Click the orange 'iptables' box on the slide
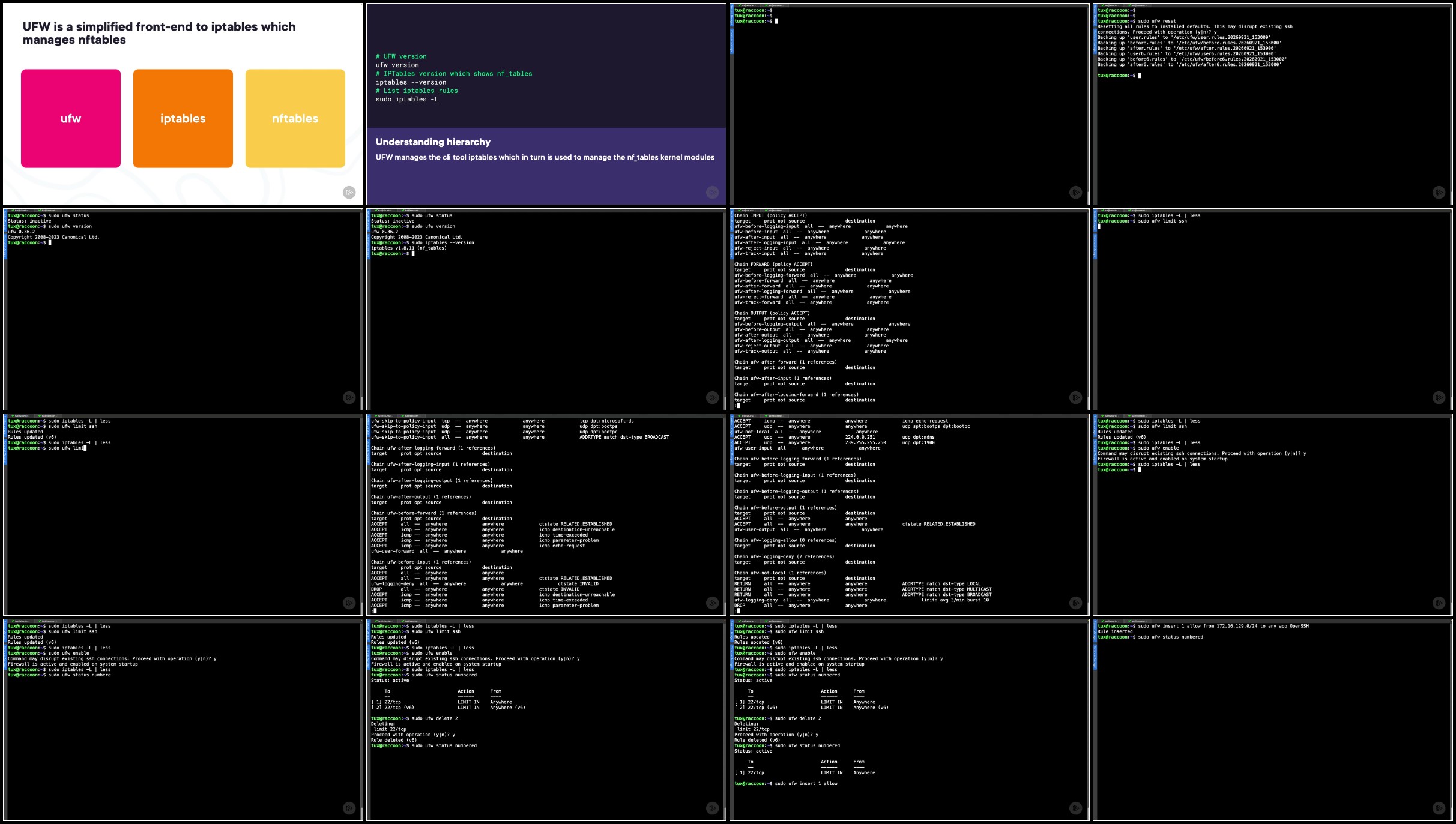1456x824 pixels. click(183, 118)
